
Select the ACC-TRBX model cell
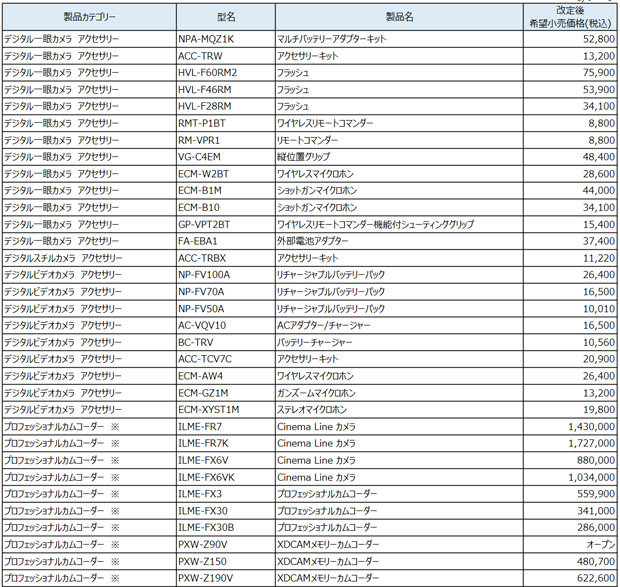(226, 258)
